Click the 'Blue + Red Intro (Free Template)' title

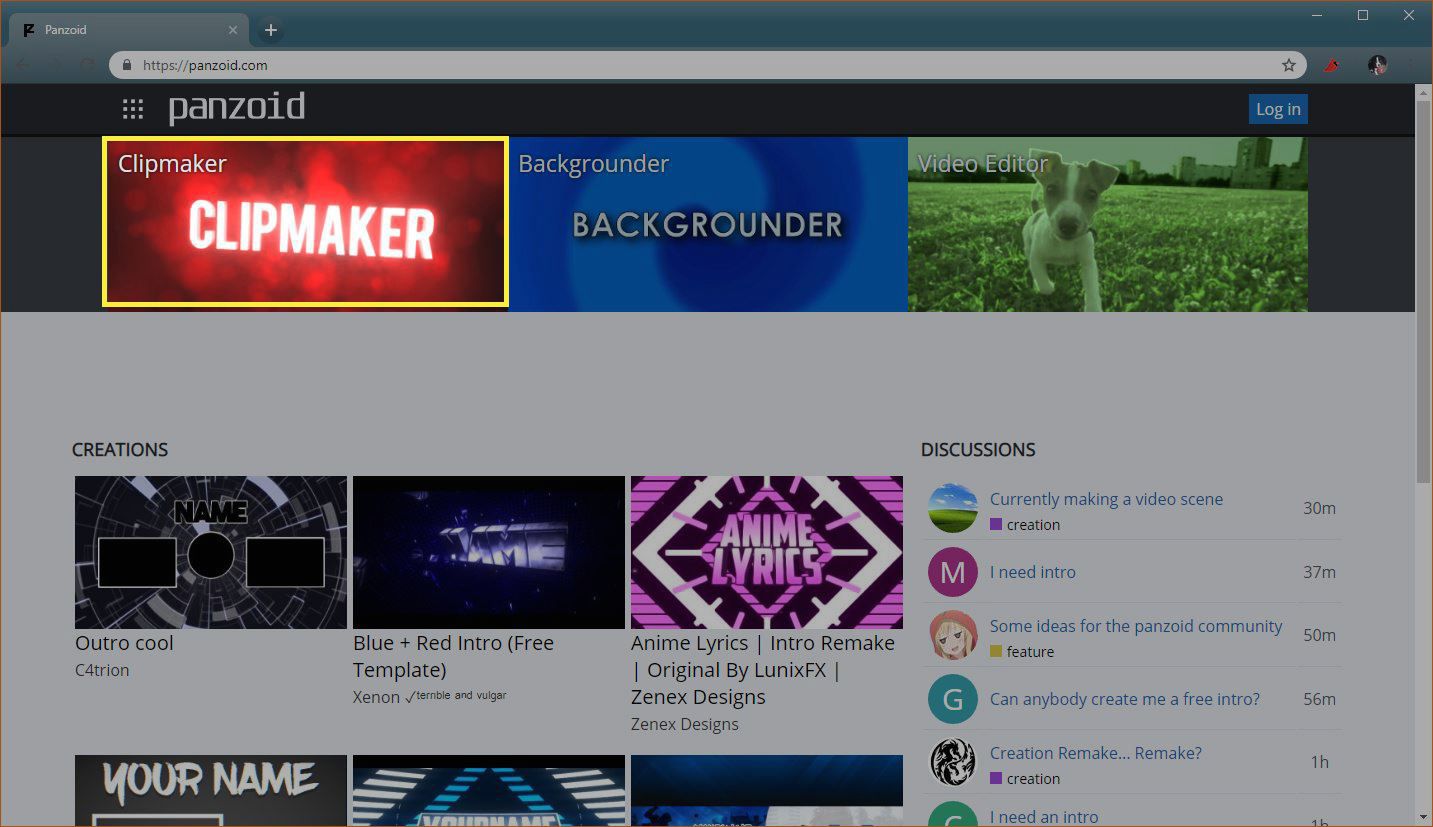[453, 656]
